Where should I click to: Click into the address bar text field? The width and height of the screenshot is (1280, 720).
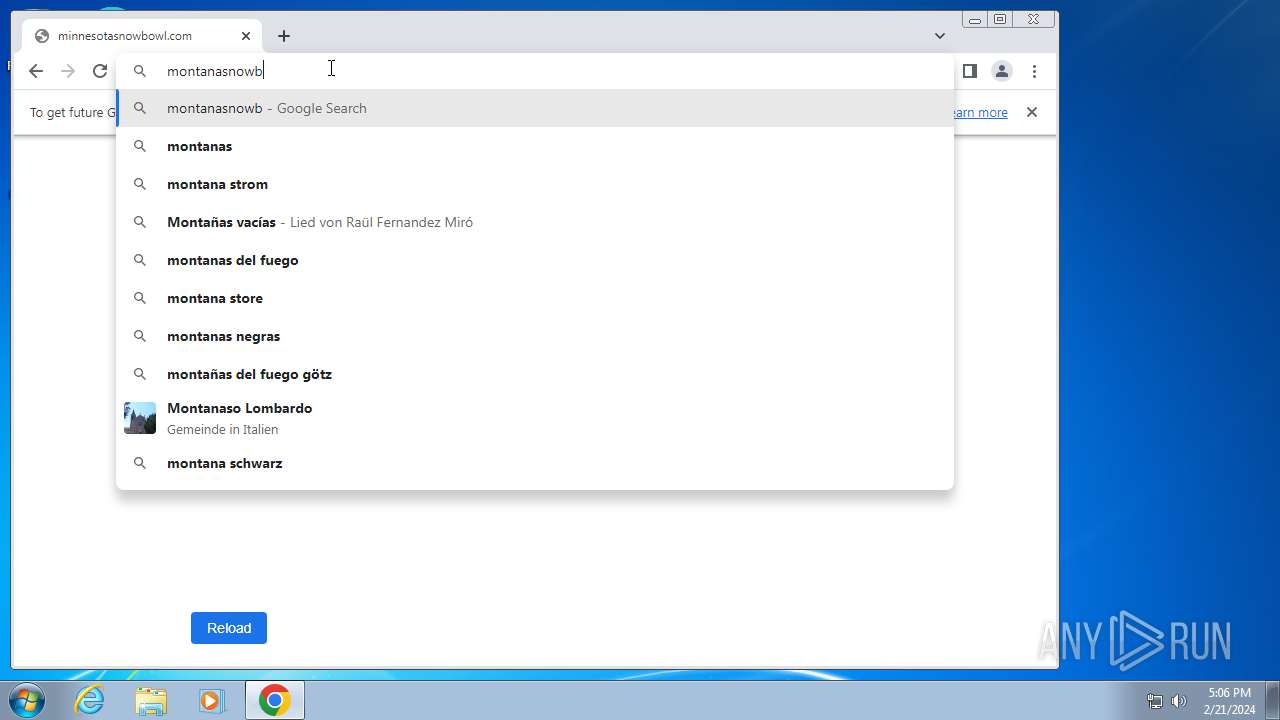click(x=535, y=71)
